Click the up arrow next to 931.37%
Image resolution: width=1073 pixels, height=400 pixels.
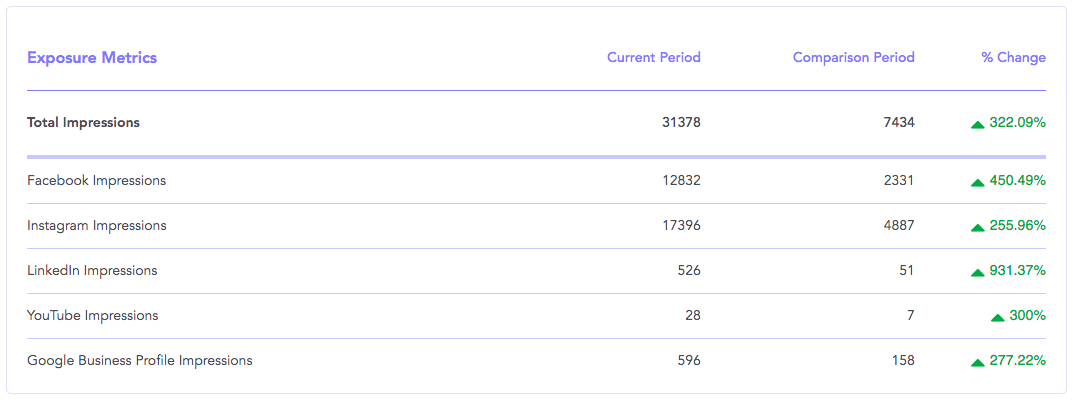pos(977,273)
